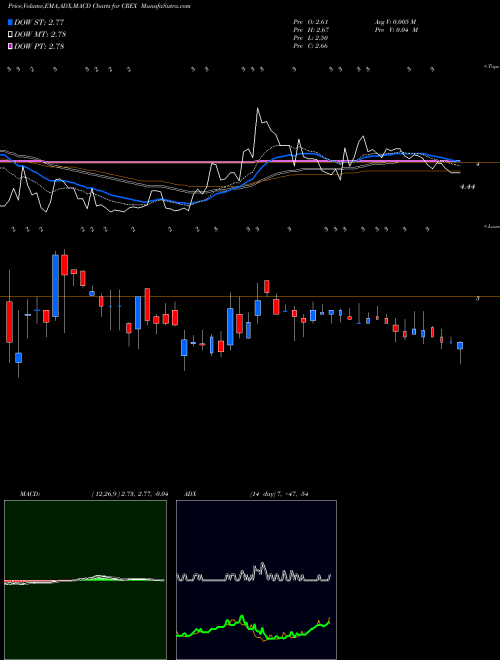
Task: Click the 'Pre L: 2.50' value
Action: [311, 38]
